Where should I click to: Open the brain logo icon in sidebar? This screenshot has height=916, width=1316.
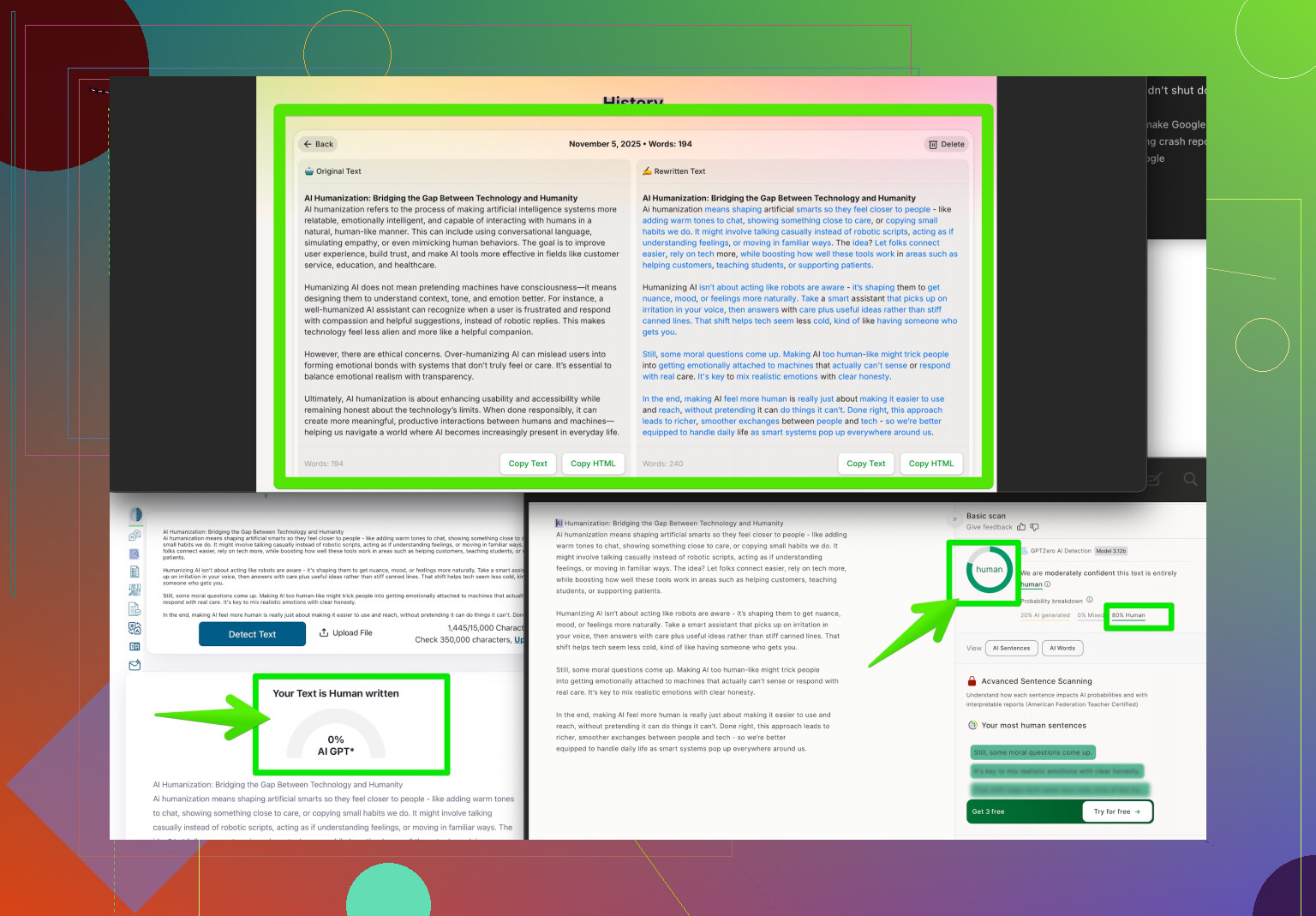click(135, 515)
